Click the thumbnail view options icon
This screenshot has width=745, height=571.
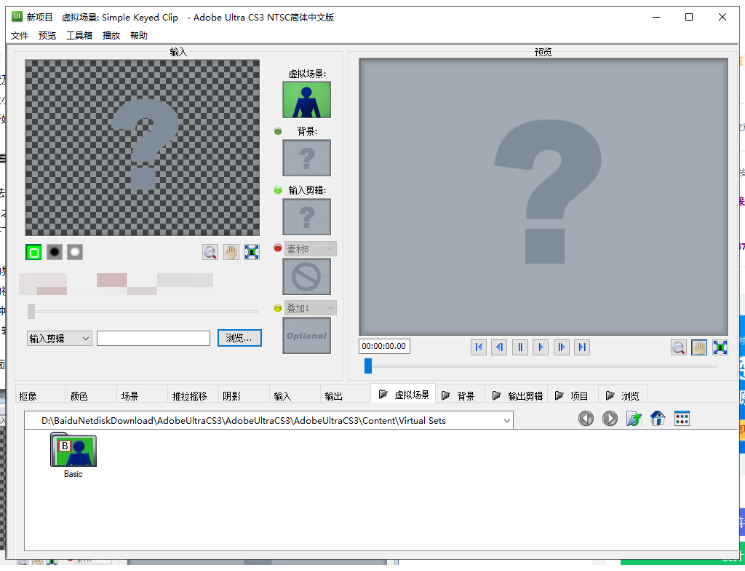coord(682,419)
